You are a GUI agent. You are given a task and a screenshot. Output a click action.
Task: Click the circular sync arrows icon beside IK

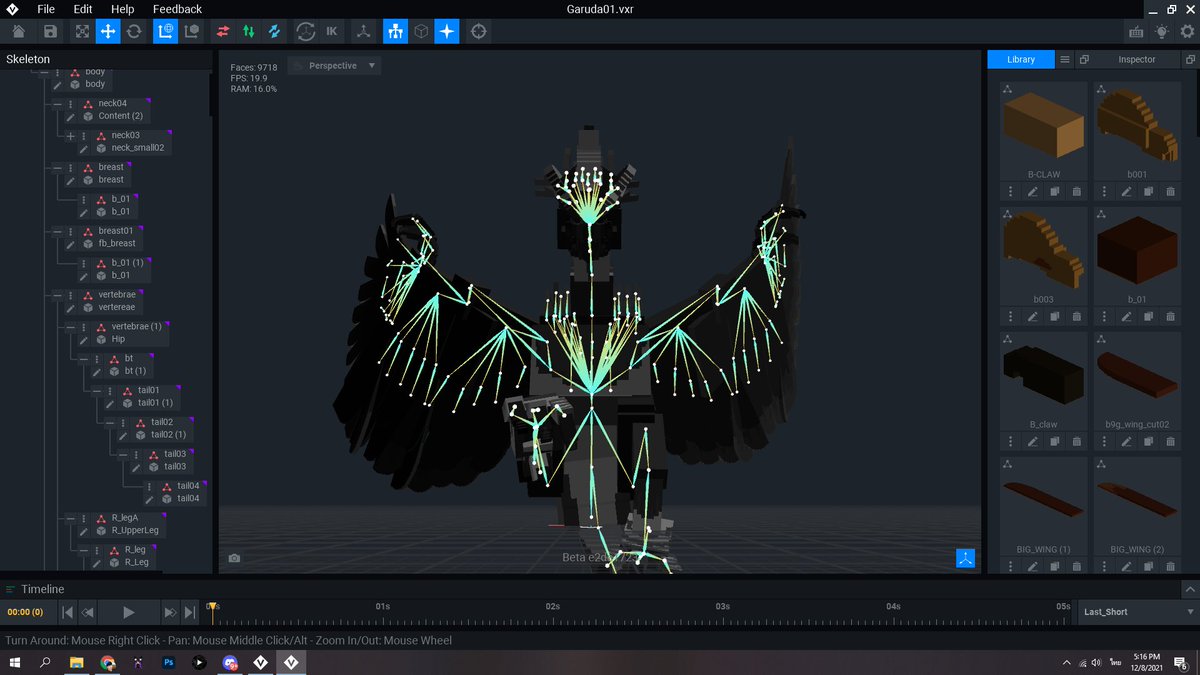(x=306, y=32)
